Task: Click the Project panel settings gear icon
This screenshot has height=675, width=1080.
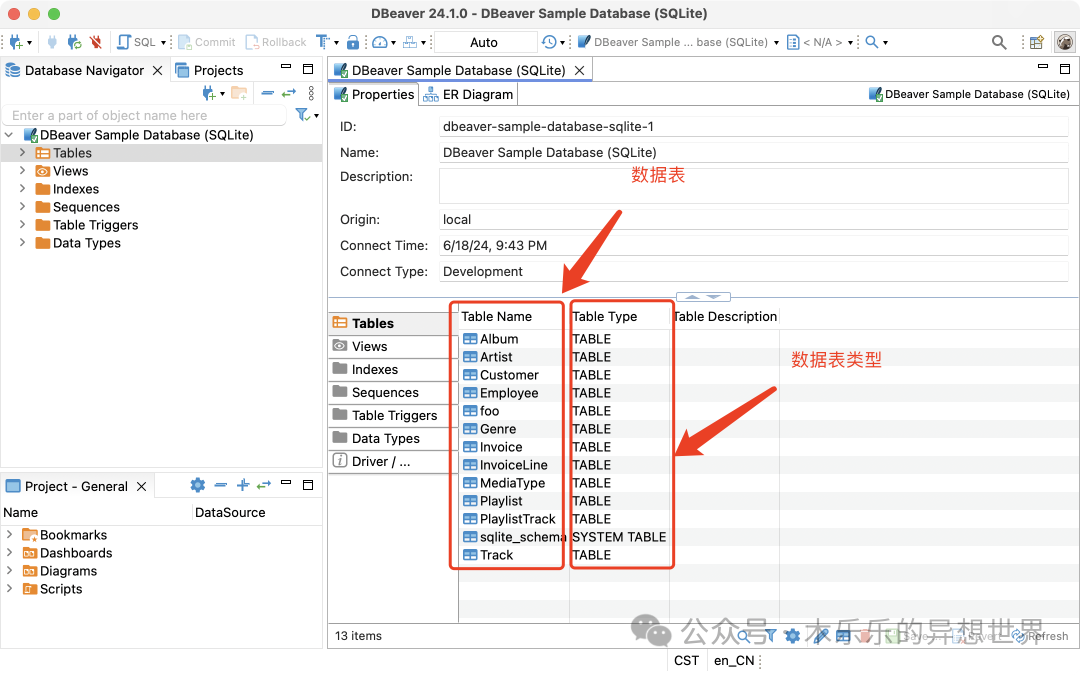Action: (x=198, y=486)
